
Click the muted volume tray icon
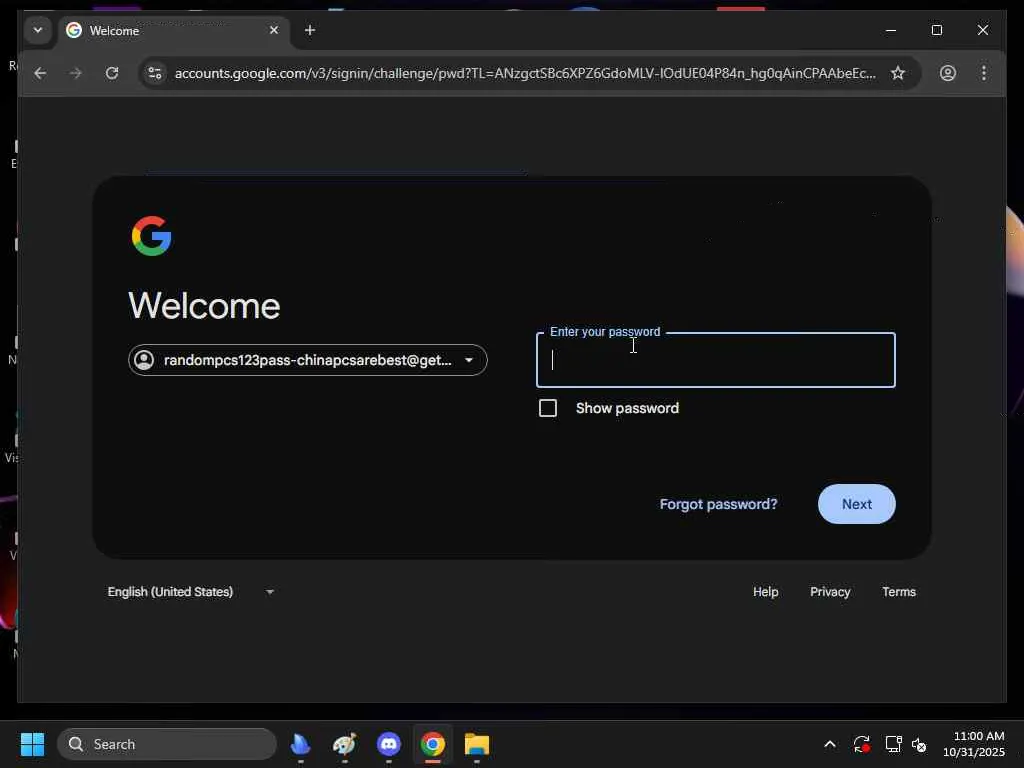click(x=919, y=744)
